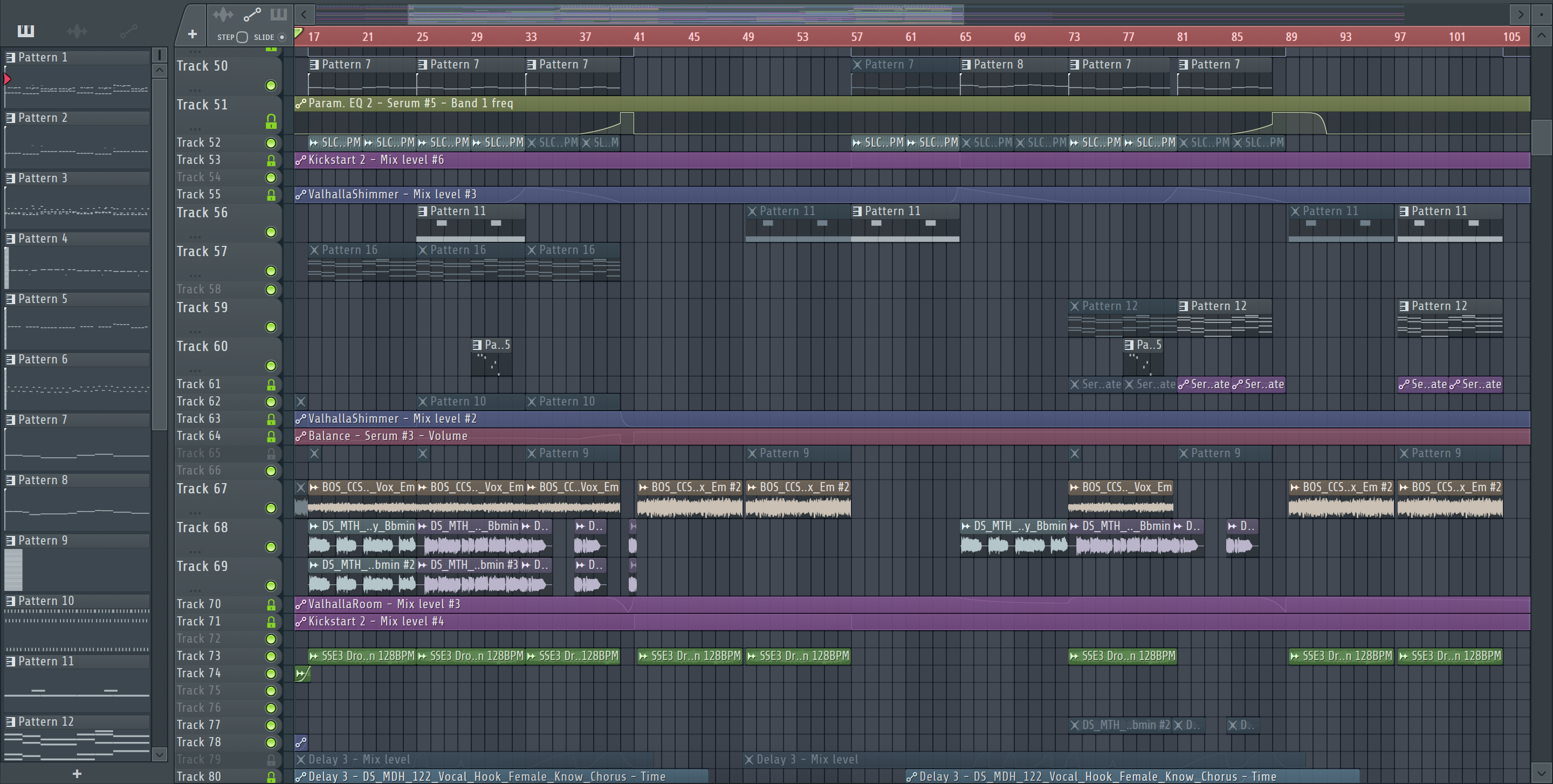Click the small automation clip on Track 78
The image size is (1553, 784).
click(301, 742)
